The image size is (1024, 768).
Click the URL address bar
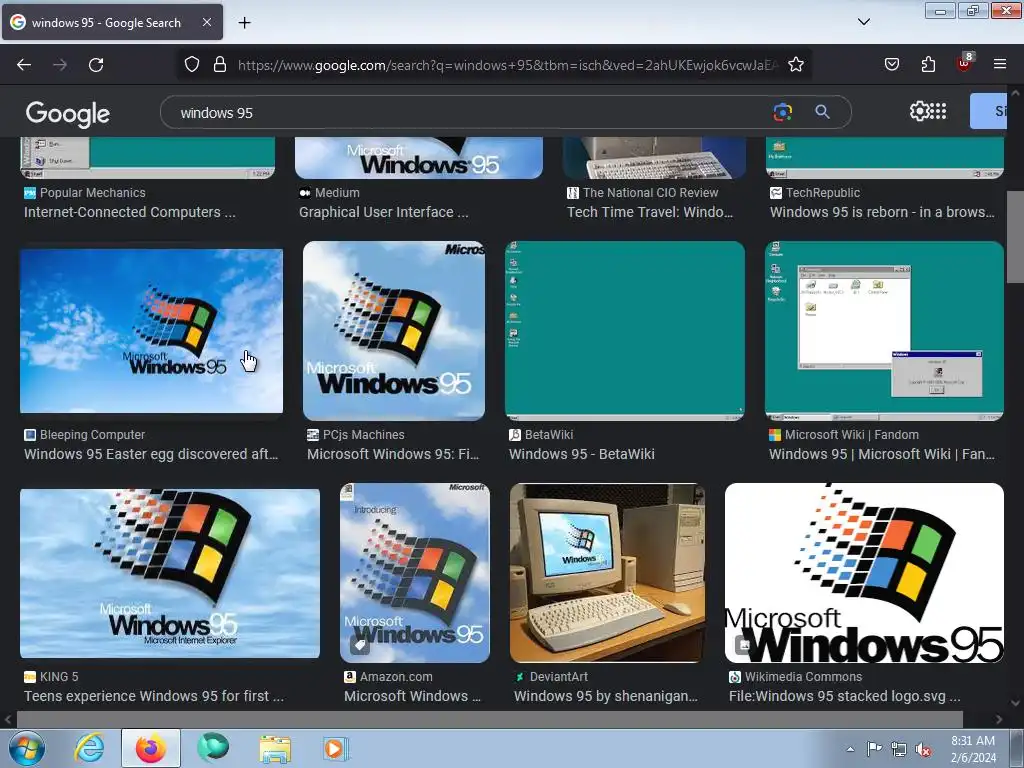[508, 65]
